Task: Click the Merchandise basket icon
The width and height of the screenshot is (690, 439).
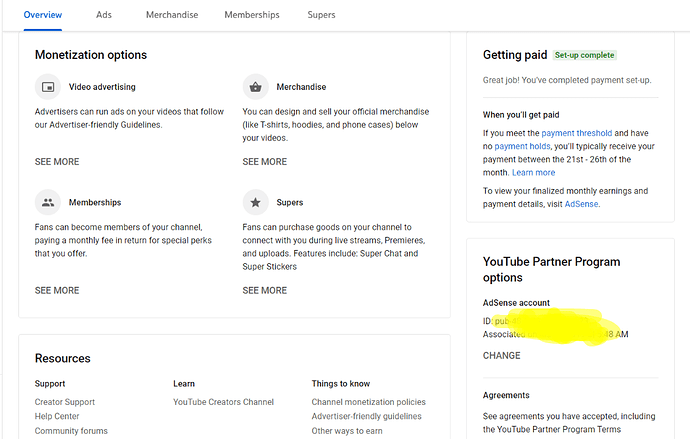Action: 256,87
